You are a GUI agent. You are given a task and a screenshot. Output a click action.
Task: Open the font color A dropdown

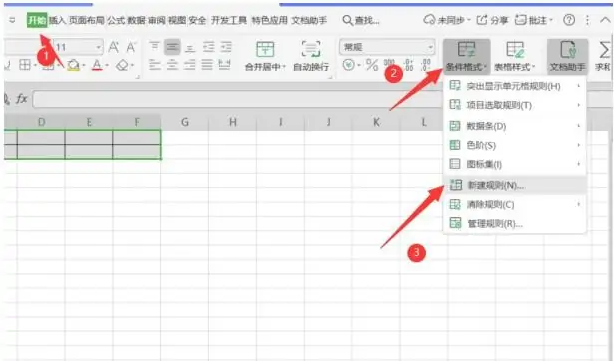pos(107,65)
